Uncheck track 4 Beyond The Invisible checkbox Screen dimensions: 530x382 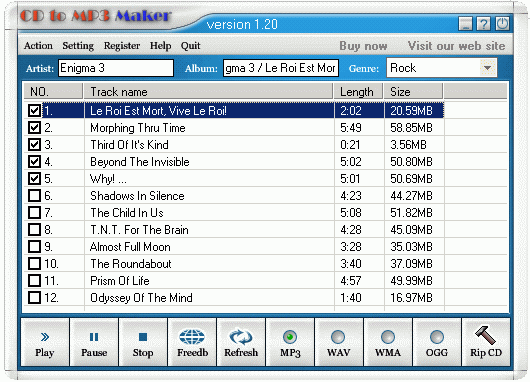[34, 162]
